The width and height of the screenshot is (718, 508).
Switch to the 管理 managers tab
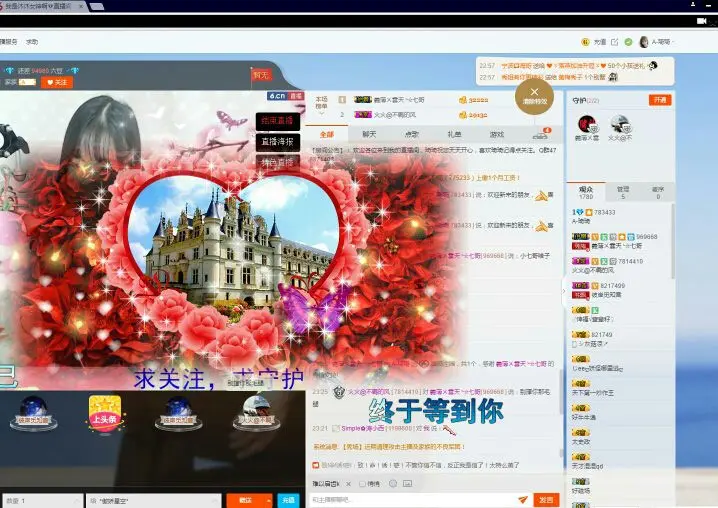click(623, 192)
